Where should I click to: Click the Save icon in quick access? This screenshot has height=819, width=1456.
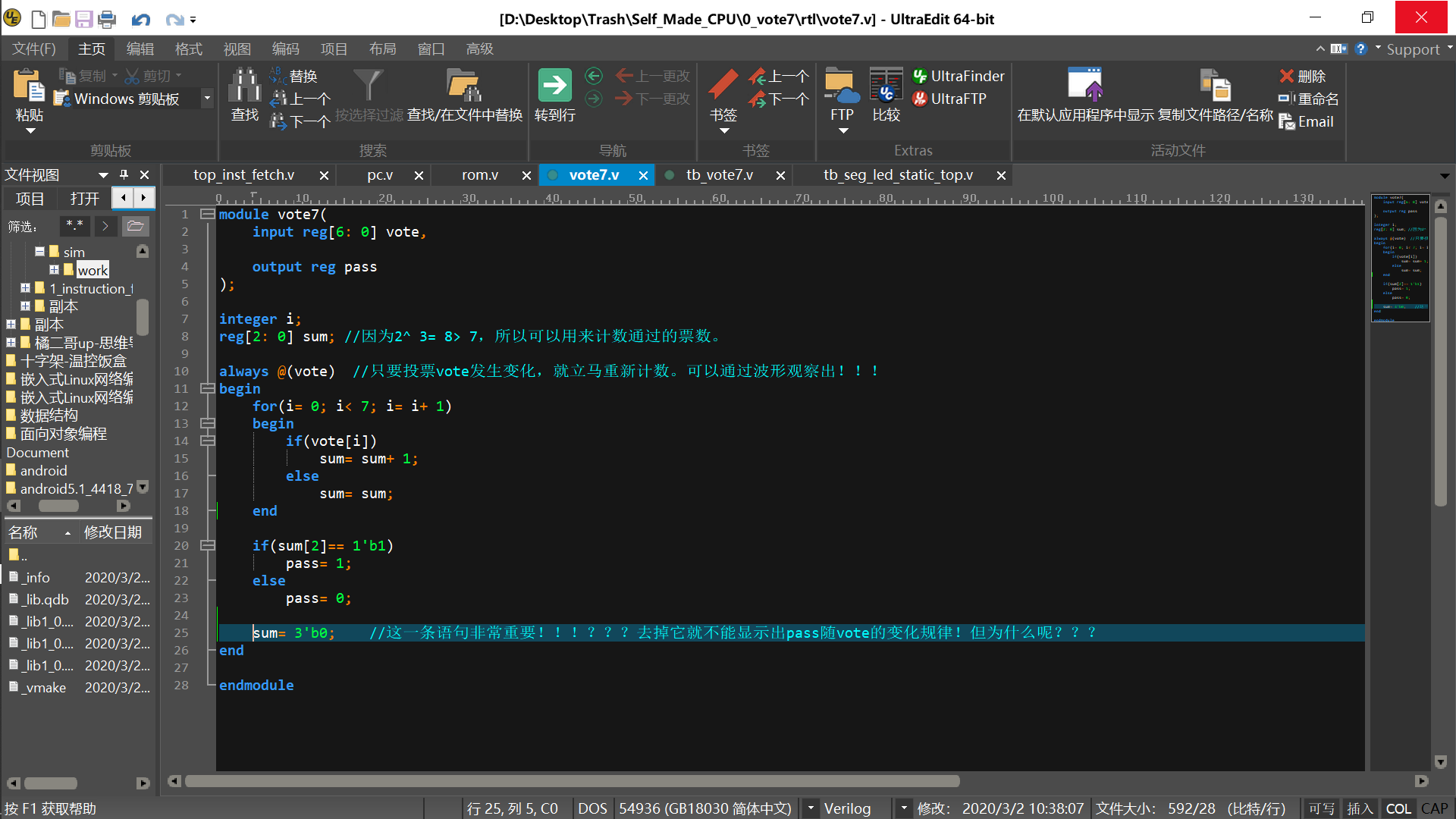pyautogui.click(x=83, y=19)
